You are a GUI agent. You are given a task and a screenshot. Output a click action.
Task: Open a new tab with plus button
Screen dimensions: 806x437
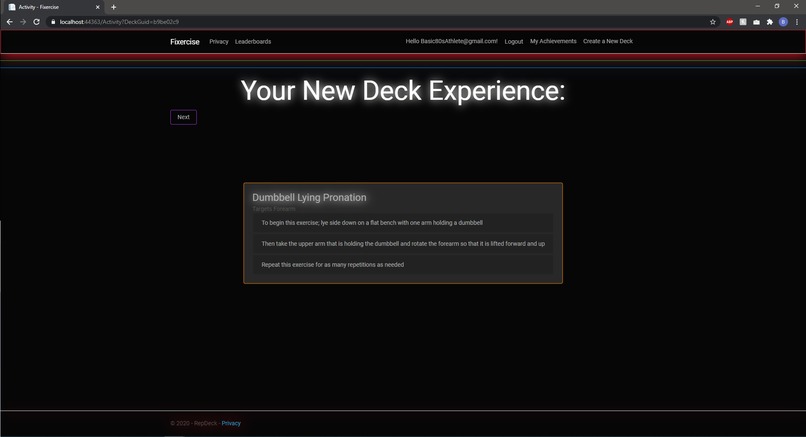(x=114, y=7)
